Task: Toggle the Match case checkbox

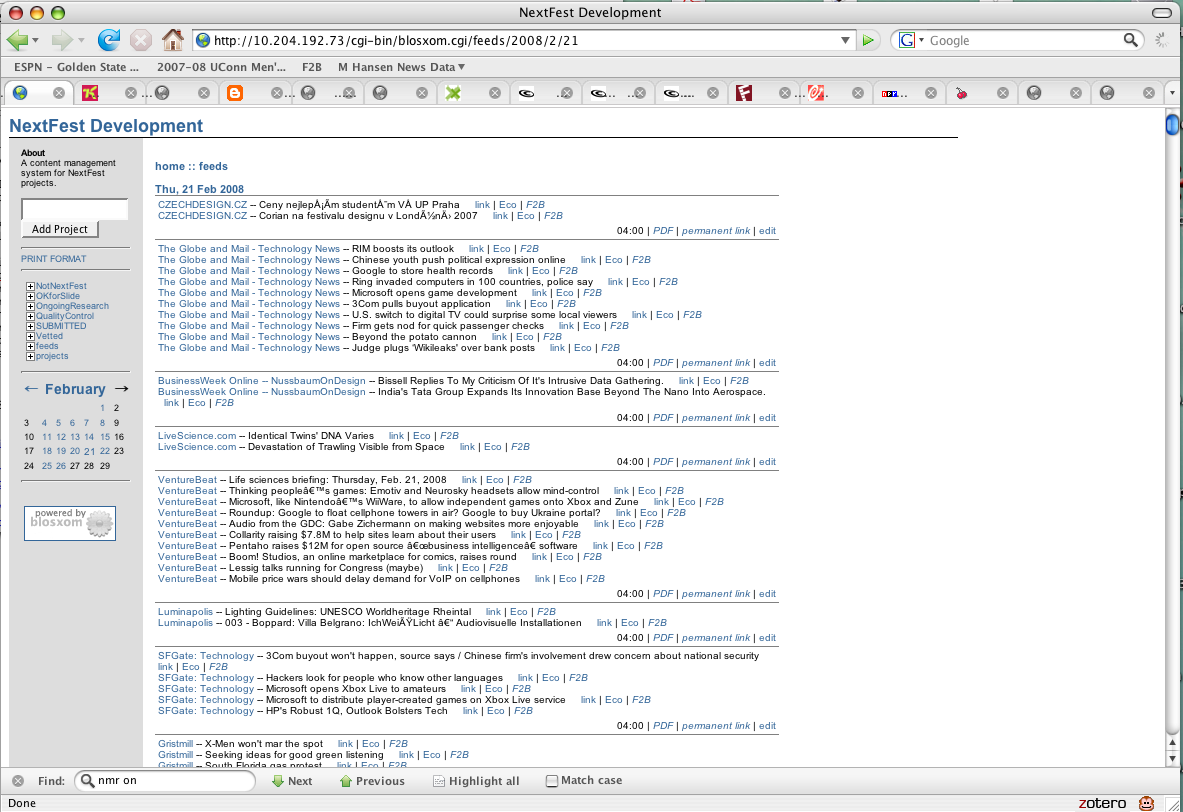Action: 552,781
